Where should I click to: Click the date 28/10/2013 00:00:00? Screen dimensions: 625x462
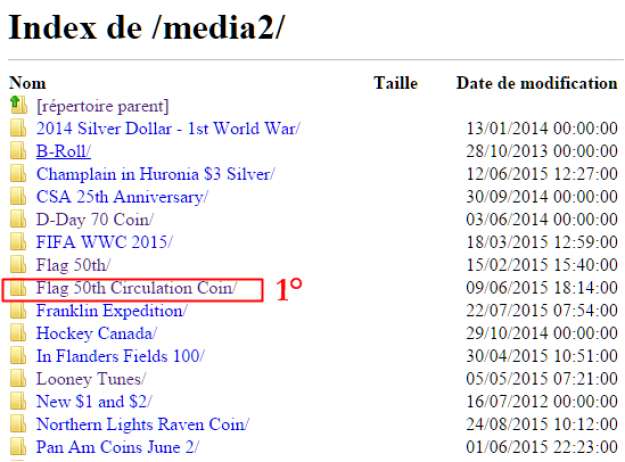542,151
